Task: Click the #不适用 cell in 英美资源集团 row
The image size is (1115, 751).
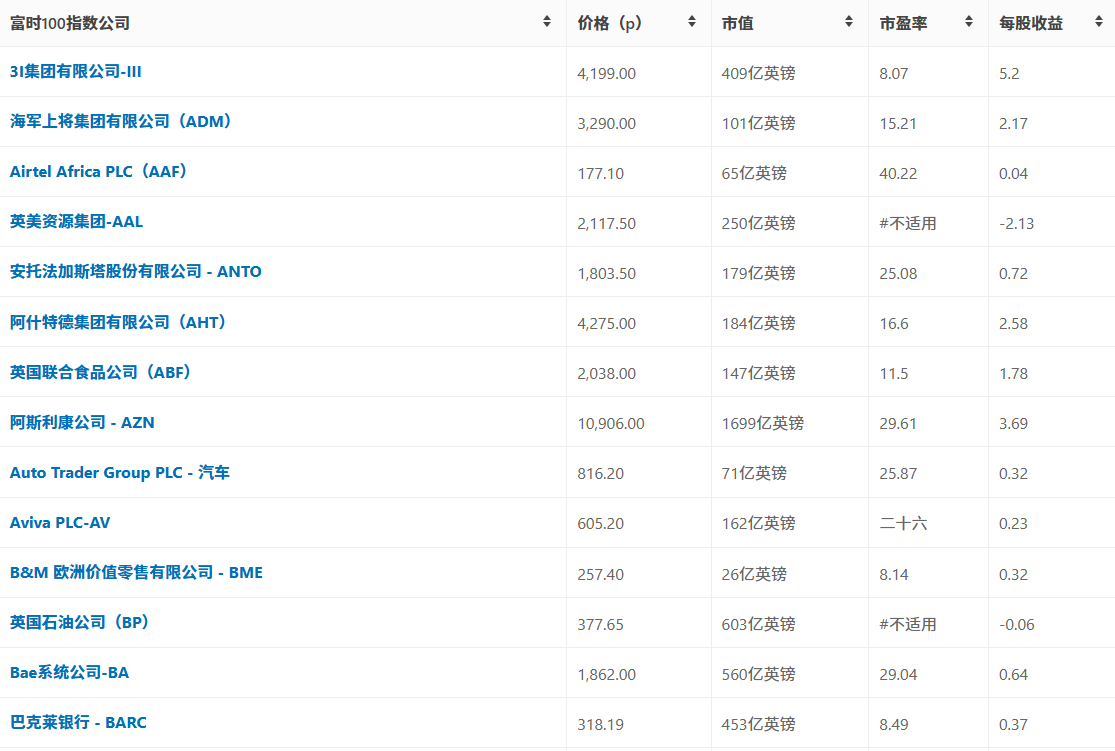Action: click(908, 223)
